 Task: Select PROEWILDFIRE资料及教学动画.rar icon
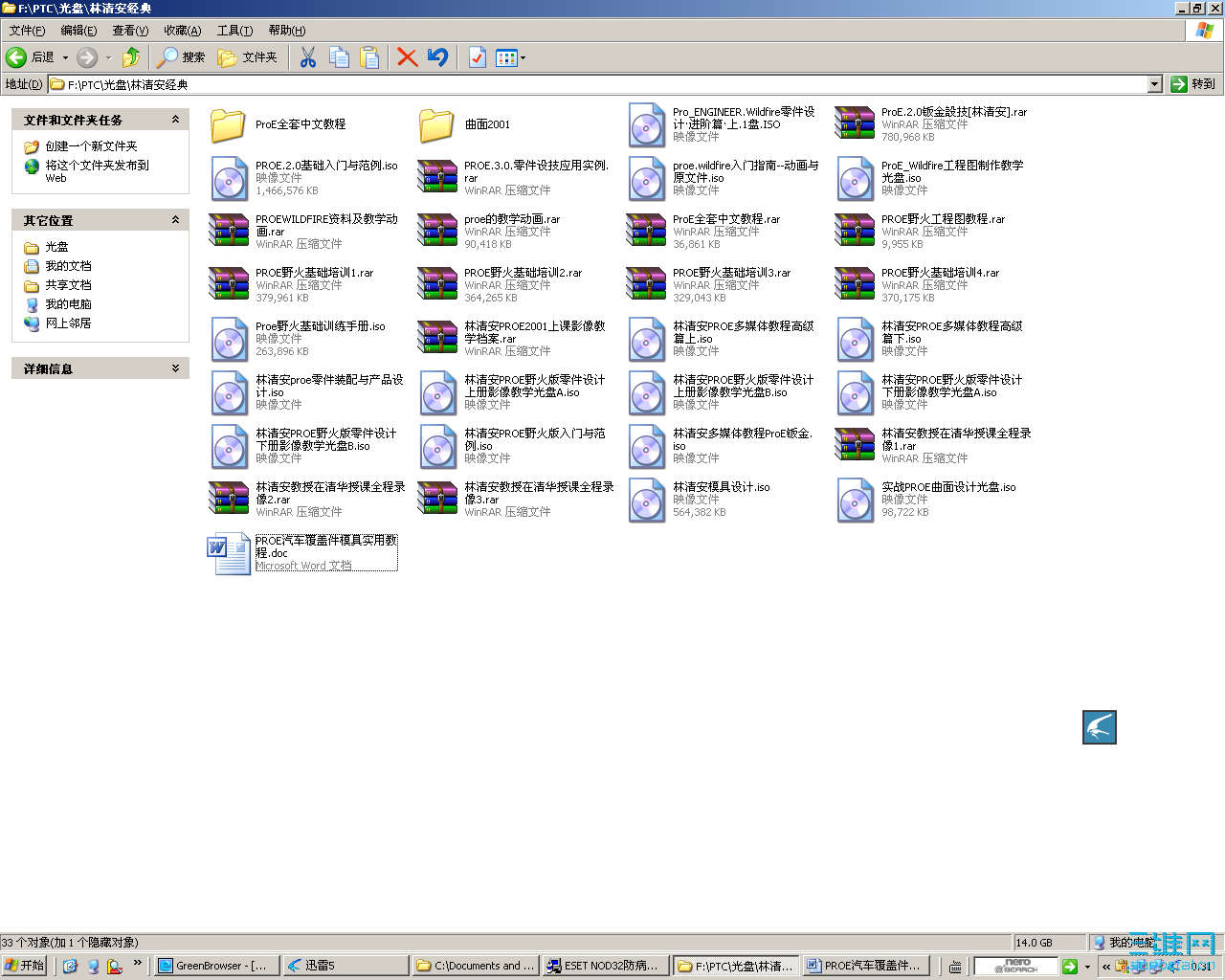point(229,232)
